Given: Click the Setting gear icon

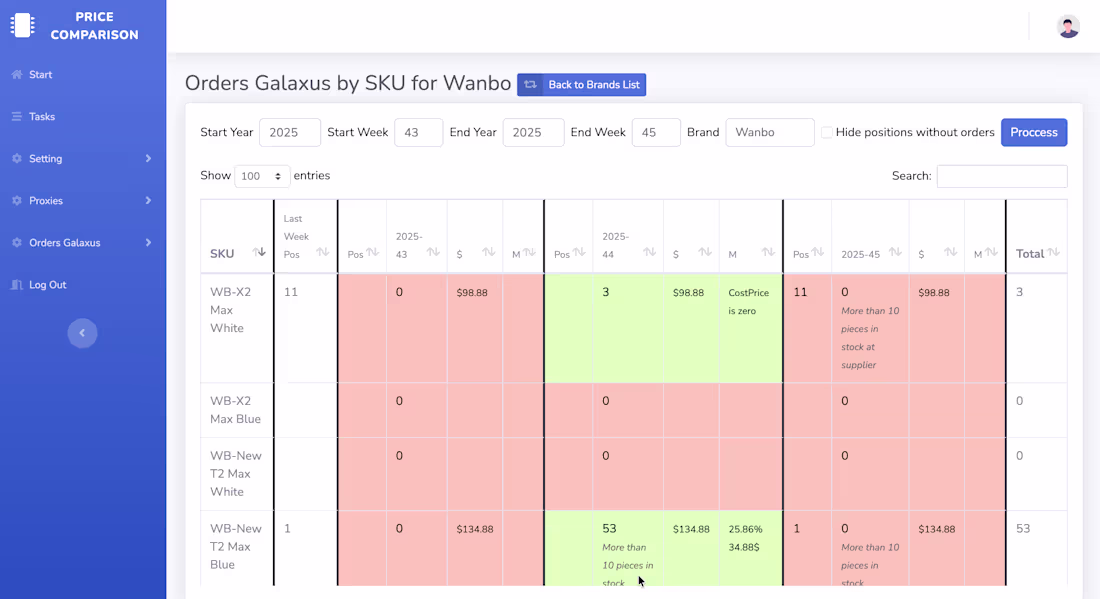Looking at the screenshot, I should (x=17, y=159).
